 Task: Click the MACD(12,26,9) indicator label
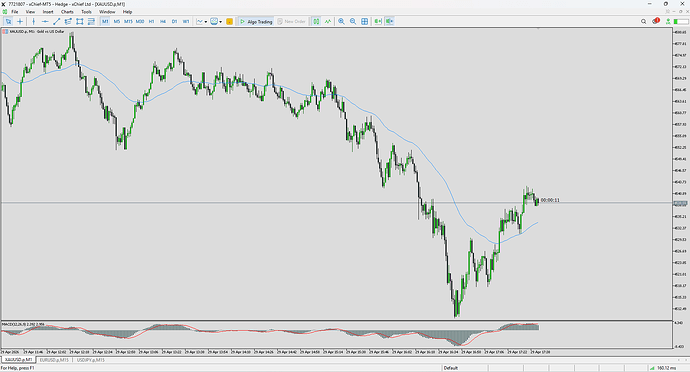(23, 324)
